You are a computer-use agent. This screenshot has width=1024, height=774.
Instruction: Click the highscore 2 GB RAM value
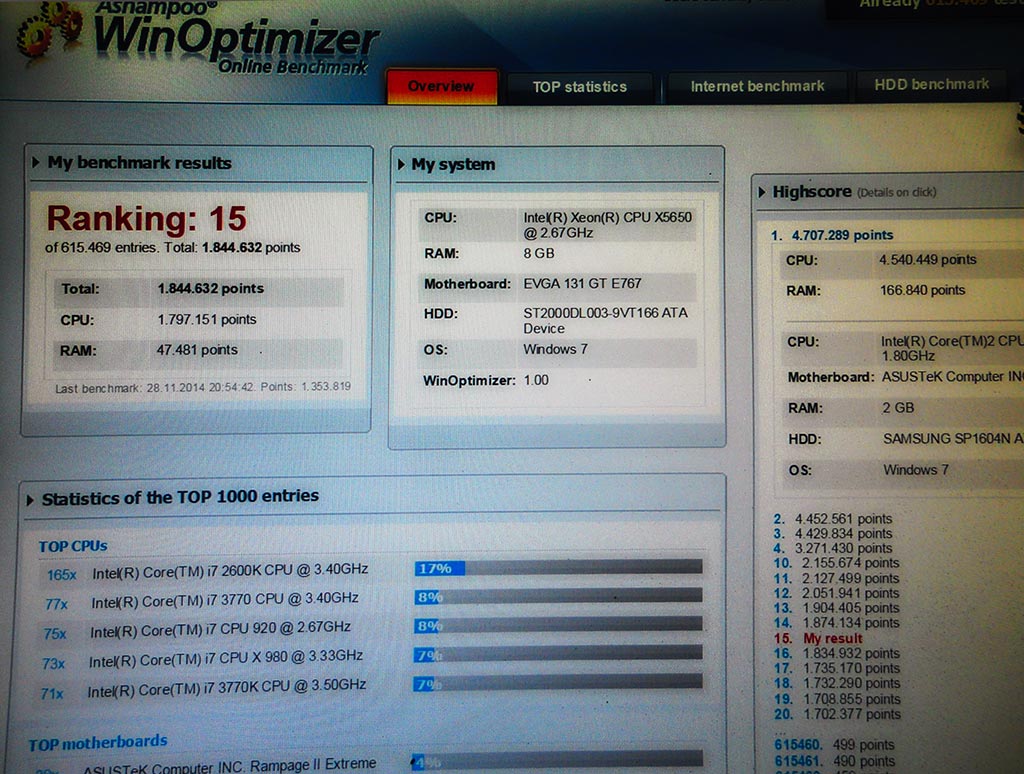coord(898,408)
